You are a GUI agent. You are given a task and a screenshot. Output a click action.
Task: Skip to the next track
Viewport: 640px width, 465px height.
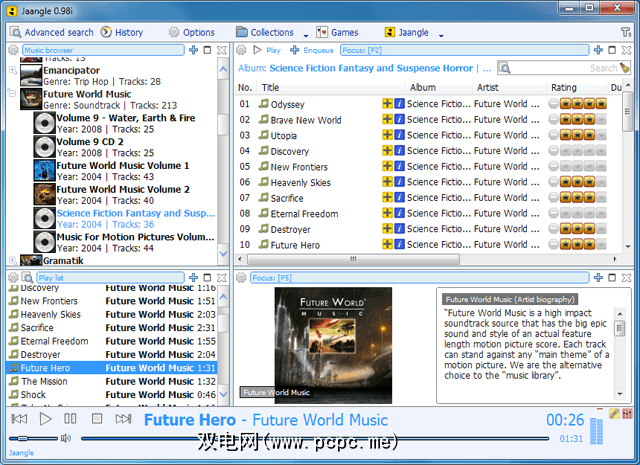pos(123,419)
